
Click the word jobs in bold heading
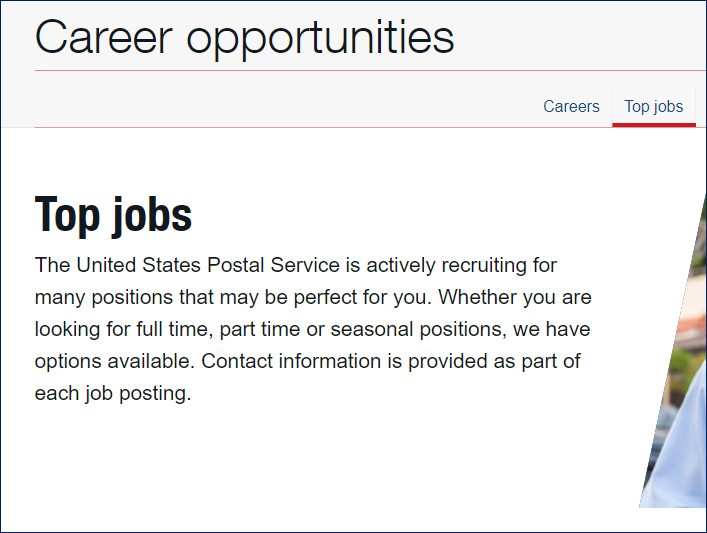pyautogui.click(x=152, y=216)
